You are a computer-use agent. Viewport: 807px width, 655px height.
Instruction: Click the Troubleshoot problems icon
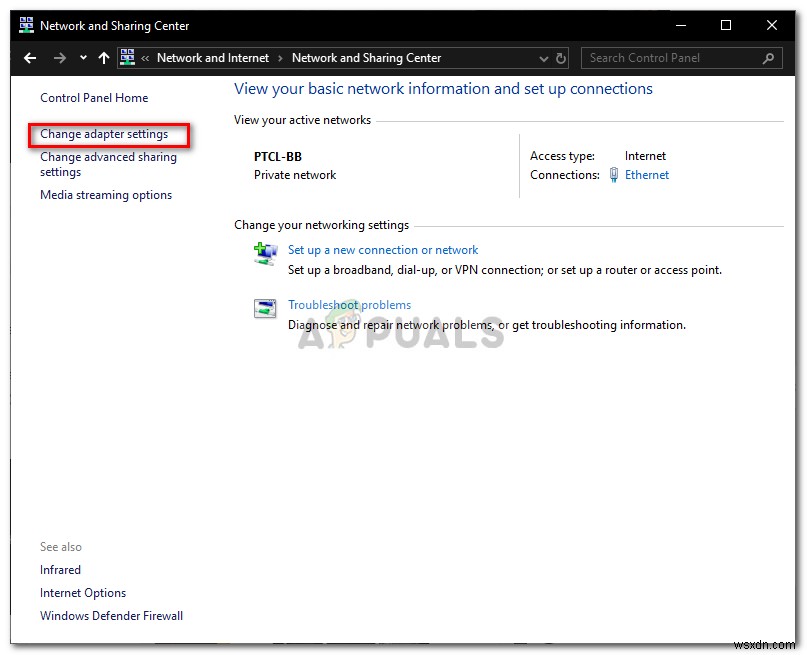pos(265,308)
